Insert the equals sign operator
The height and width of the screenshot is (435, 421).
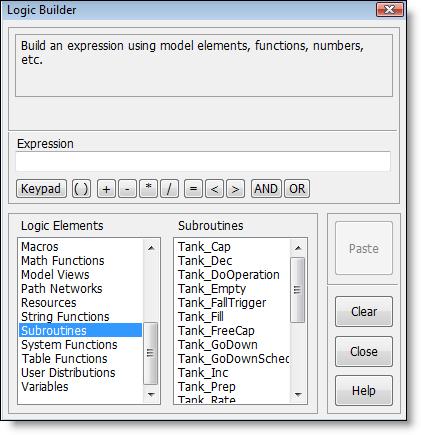pyautogui.click(x=193, y=189)
